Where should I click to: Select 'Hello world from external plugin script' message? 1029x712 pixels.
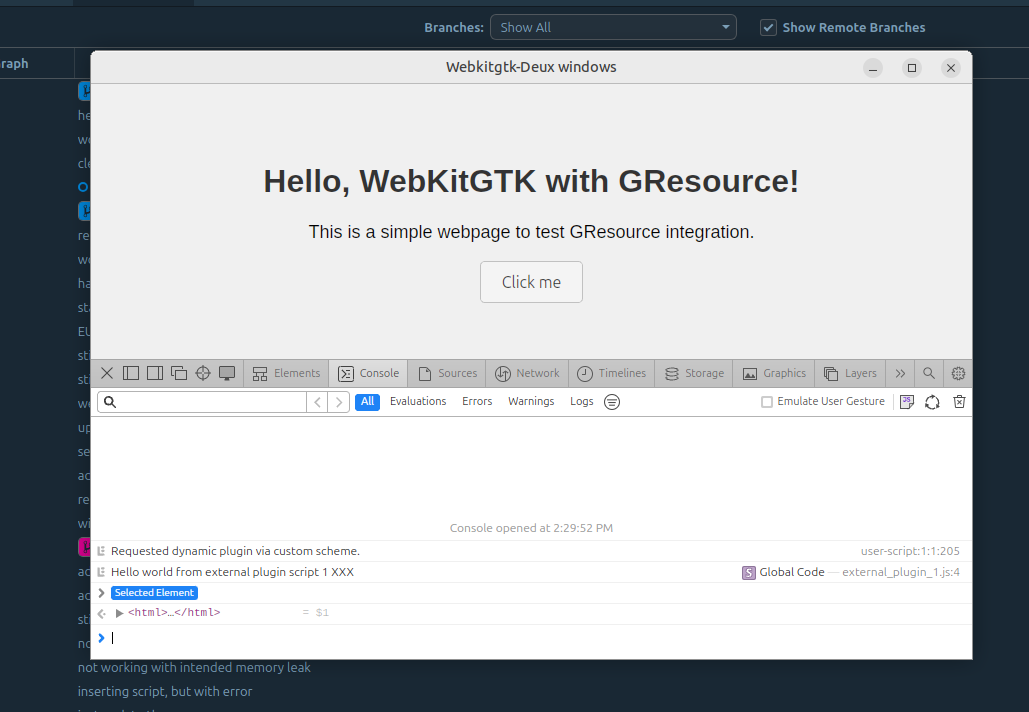[232, 572]
